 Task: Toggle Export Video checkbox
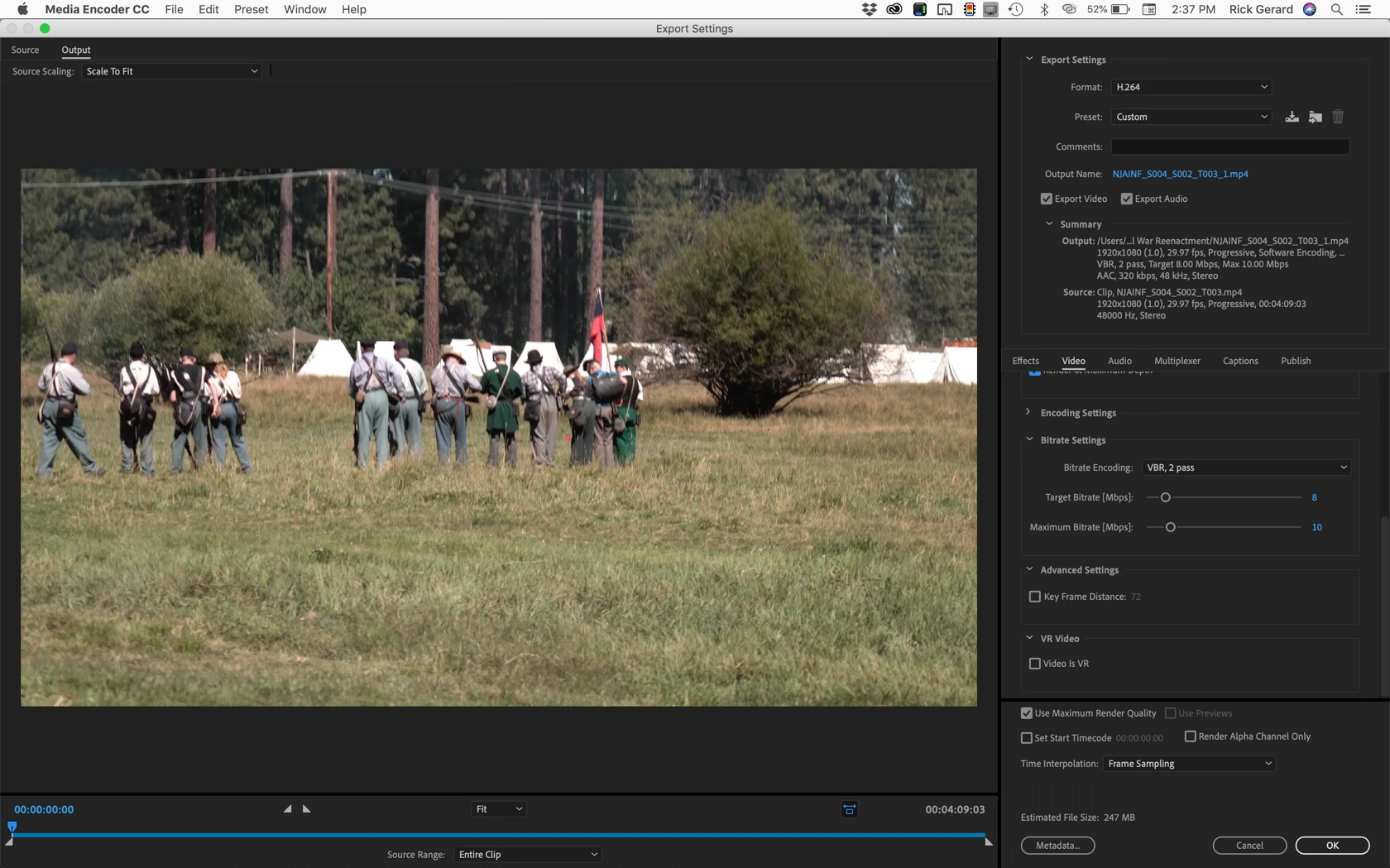1046,199
